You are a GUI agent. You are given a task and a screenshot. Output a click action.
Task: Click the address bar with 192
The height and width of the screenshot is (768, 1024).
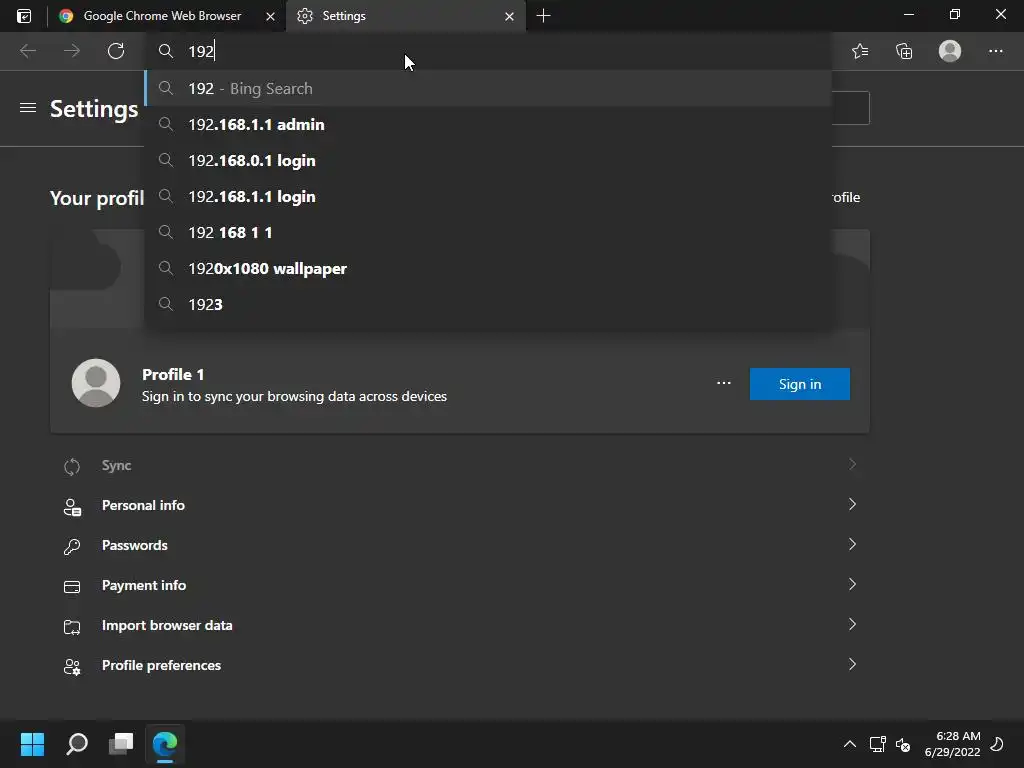(x=487, y=51)
